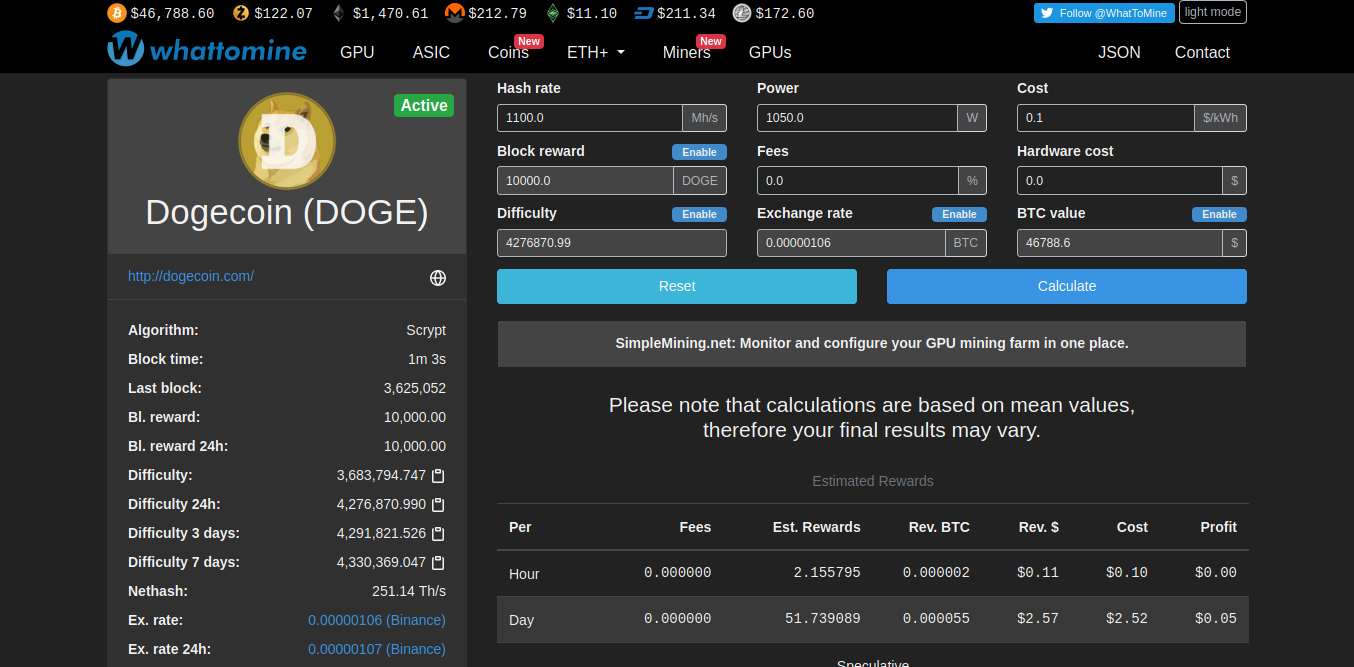This screenshot has width=1354, height=667.
Task: Open the GPU menu item
Action: pos(357,52)
